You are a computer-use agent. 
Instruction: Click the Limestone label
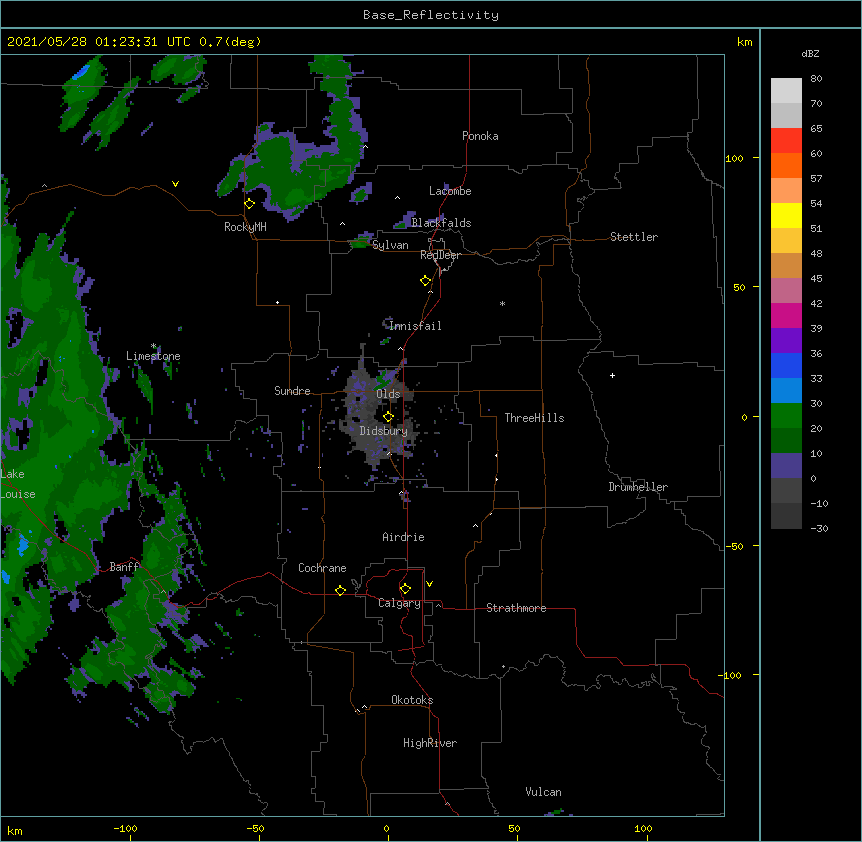153,356
